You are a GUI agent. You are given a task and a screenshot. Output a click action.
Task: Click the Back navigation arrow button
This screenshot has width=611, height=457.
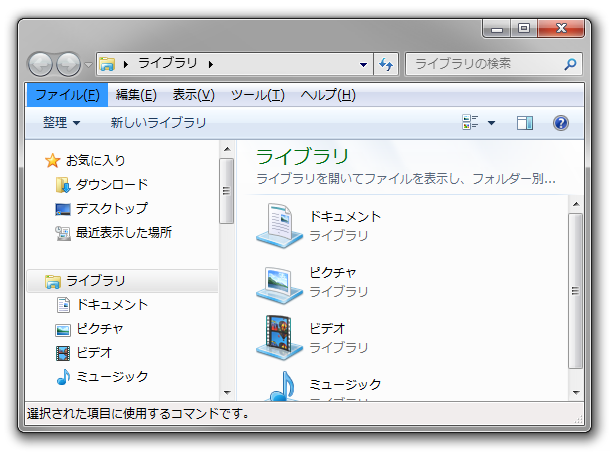pyautogui.click(x=40, y=64)
